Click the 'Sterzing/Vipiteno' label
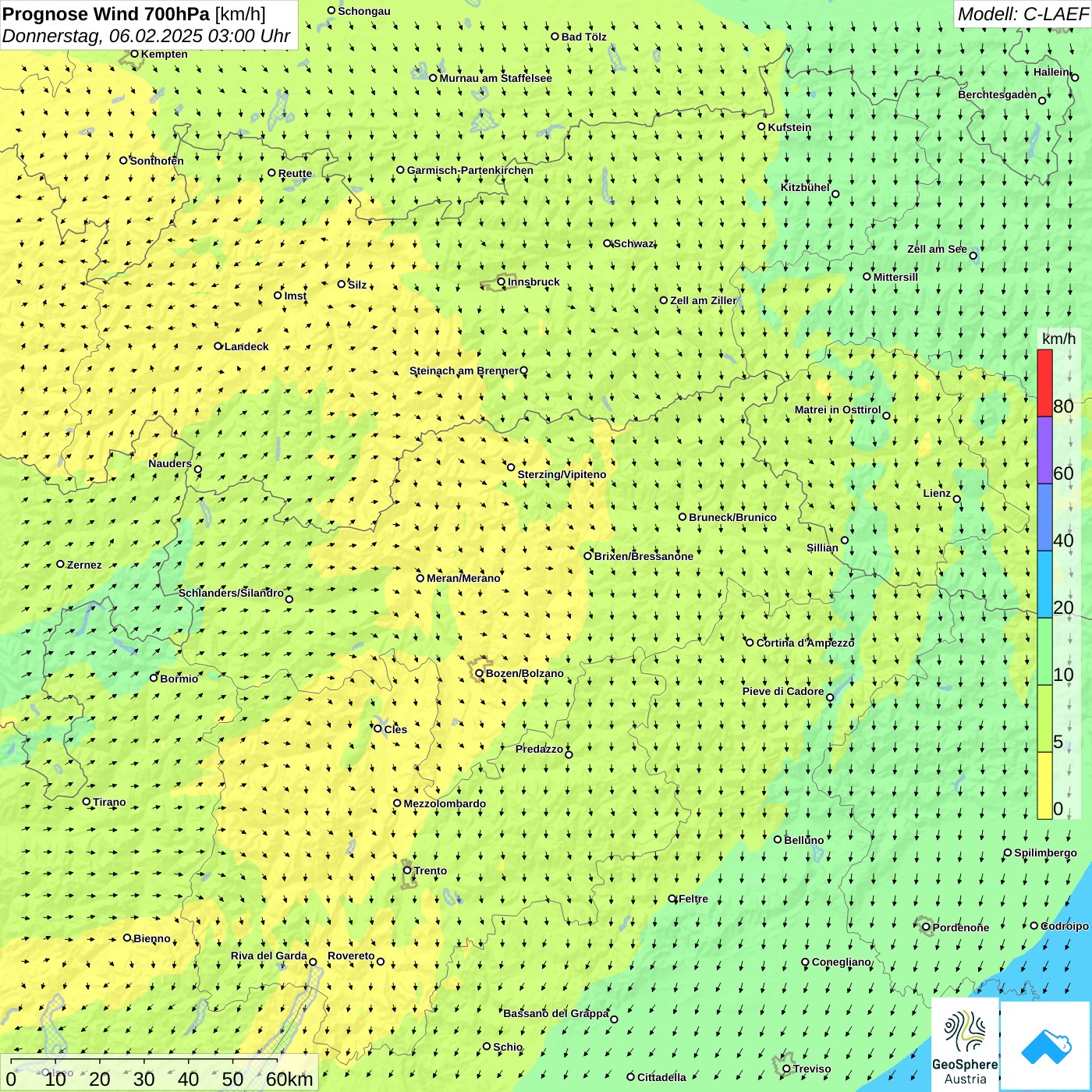Image resolution: width=1092 pixels, height=1092 pixels. [562, 474]
